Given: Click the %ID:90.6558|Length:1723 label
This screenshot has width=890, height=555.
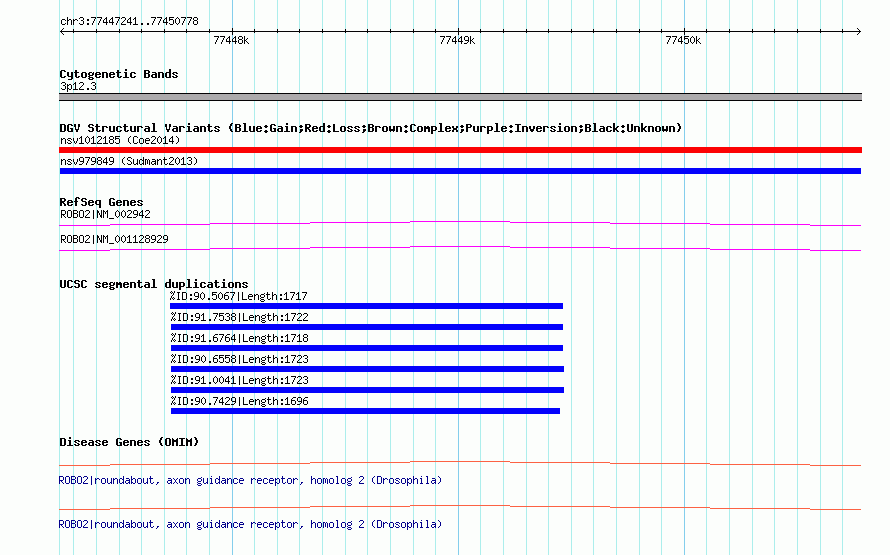Looking at the screenshot, I should pos(239,359).
